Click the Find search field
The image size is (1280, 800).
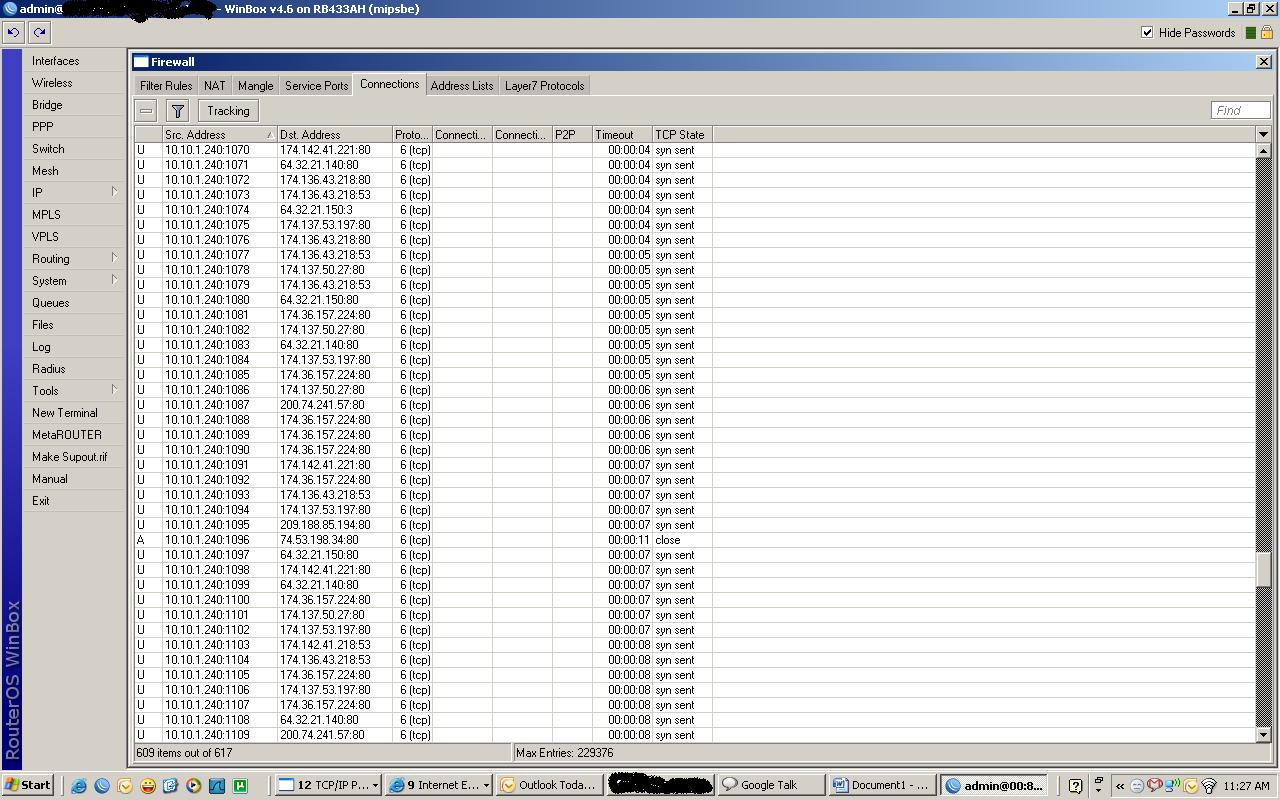coord(1240,110)
